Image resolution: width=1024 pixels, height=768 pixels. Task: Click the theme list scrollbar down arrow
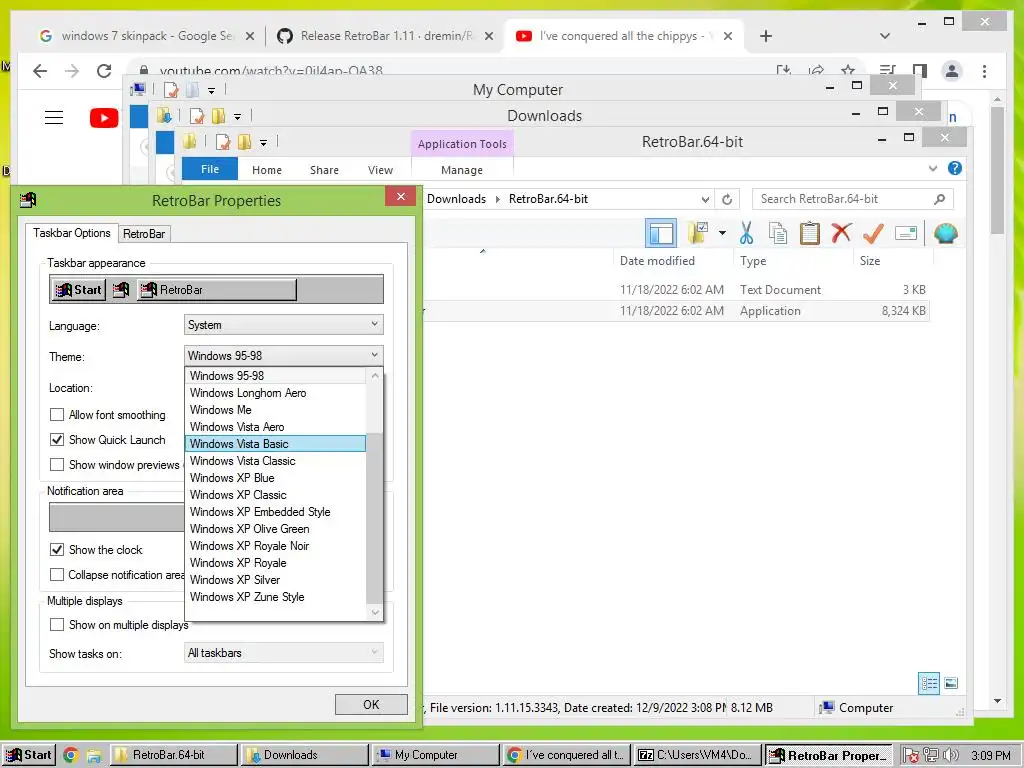375,612
